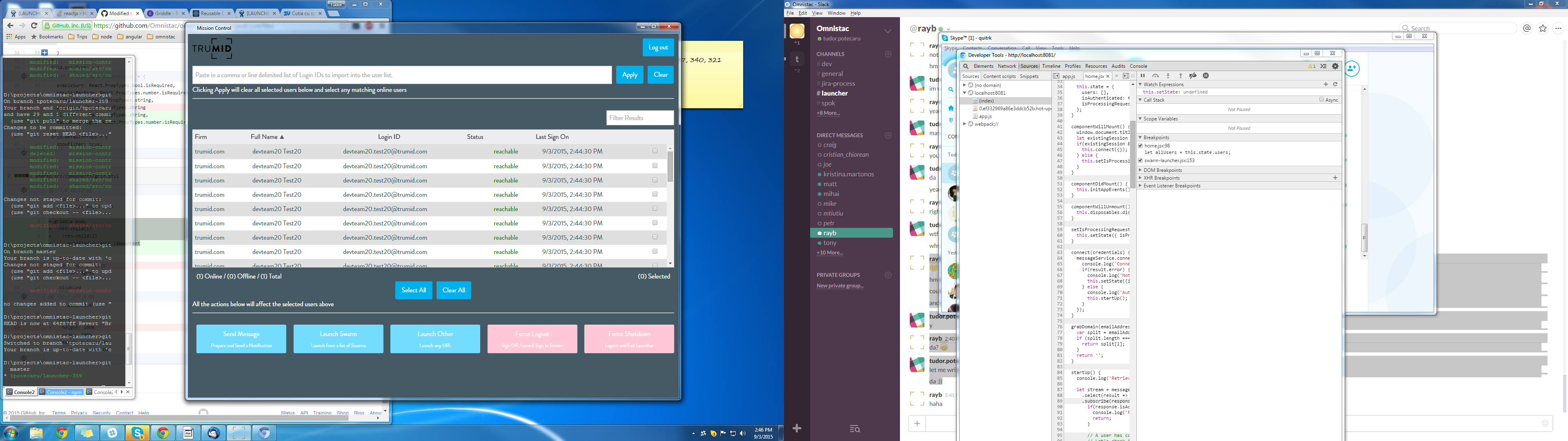1568x441 pixels.
Task: Expand the webpack:// tree node
Action: pos(965,124)
